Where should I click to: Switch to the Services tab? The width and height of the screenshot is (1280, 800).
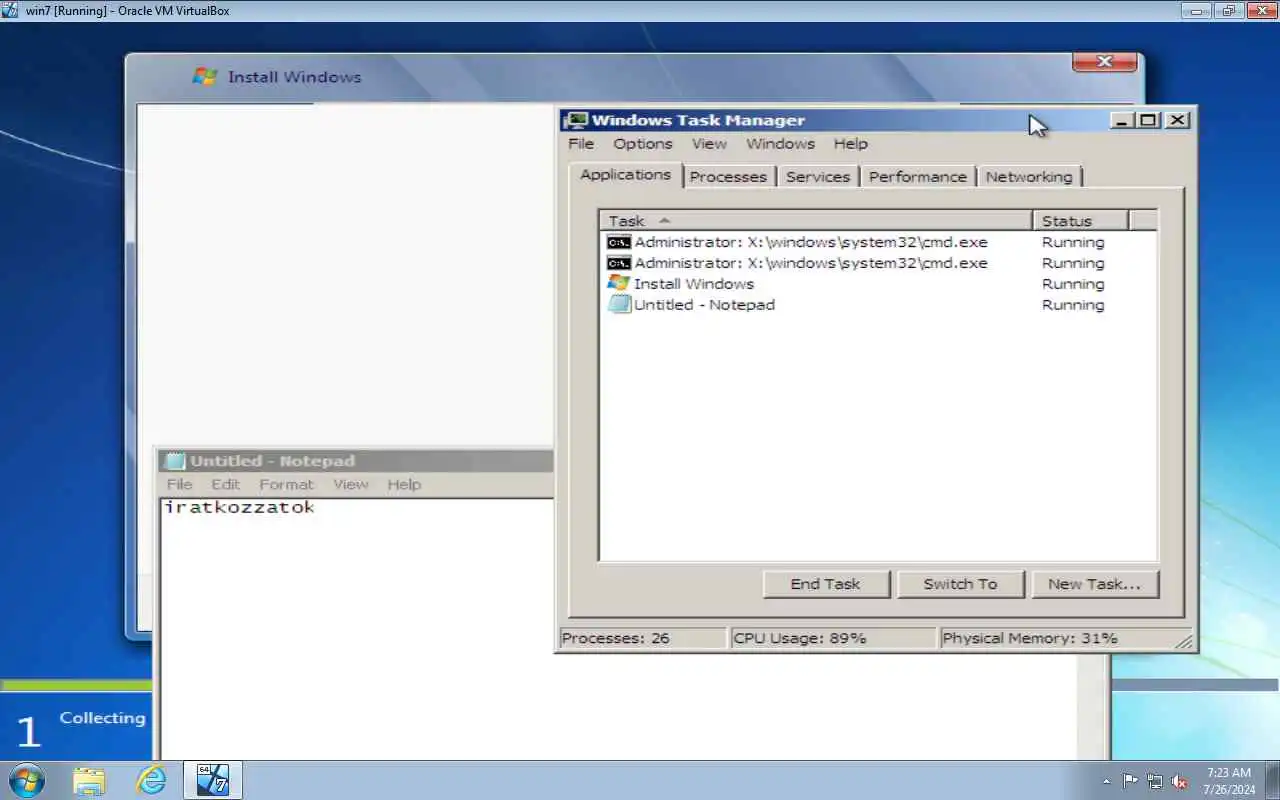pos(818,177)
